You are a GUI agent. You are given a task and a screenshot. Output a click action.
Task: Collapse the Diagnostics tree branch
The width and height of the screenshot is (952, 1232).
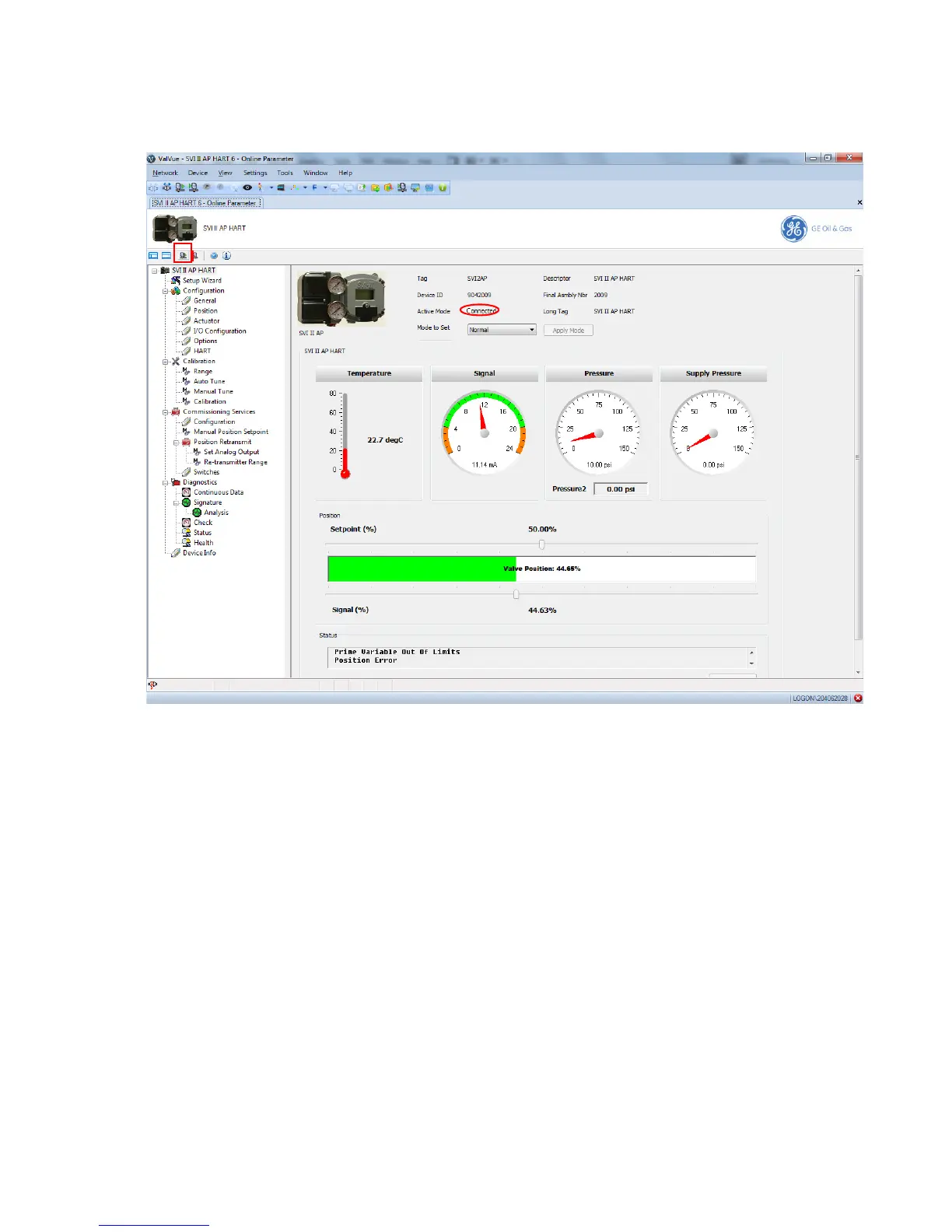point(166,483)
